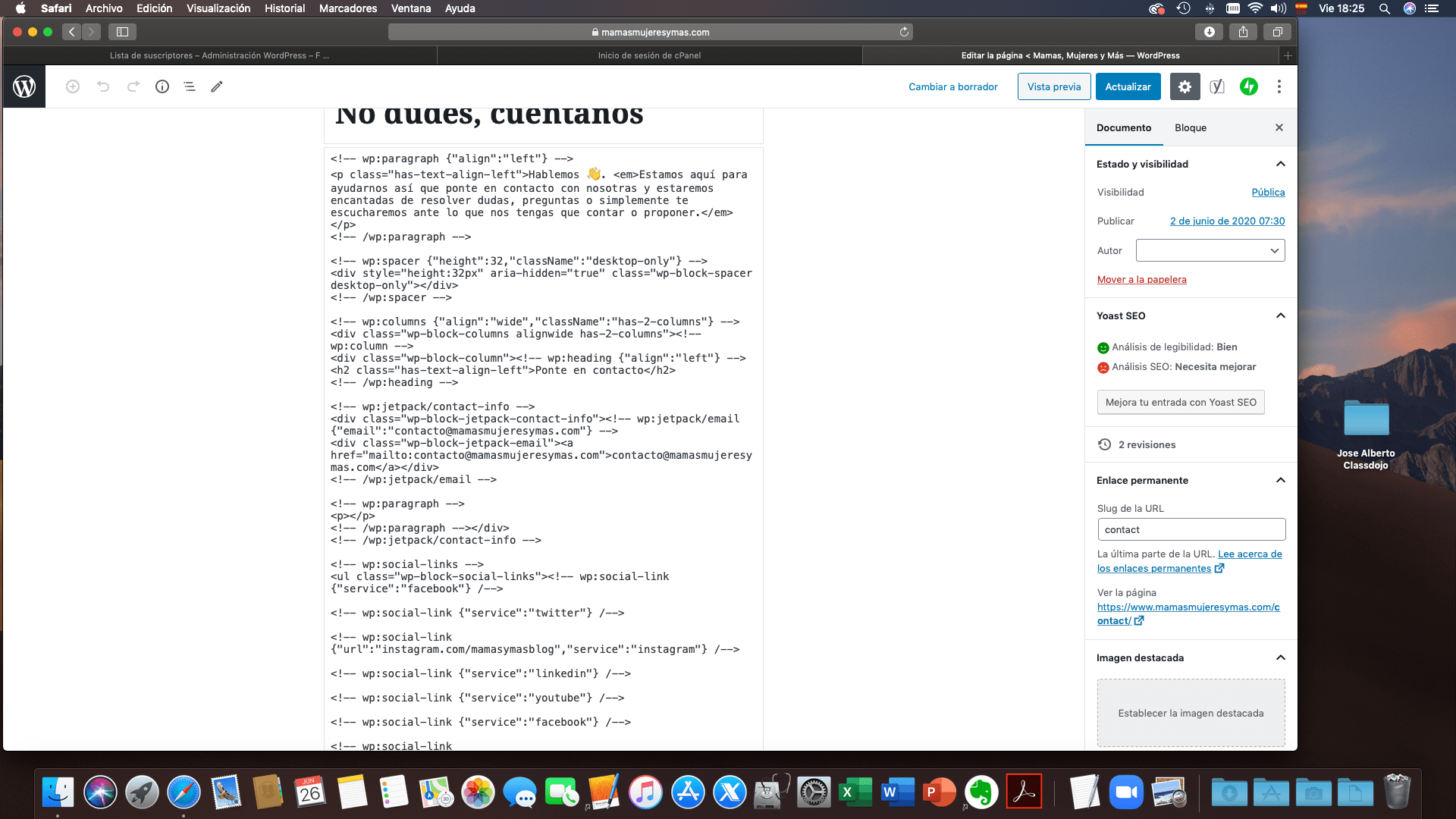Image resolution: width=1456 pixels, height=819 pixels.
Task: Close the settings sidebar
Action: pos(1279,127)
